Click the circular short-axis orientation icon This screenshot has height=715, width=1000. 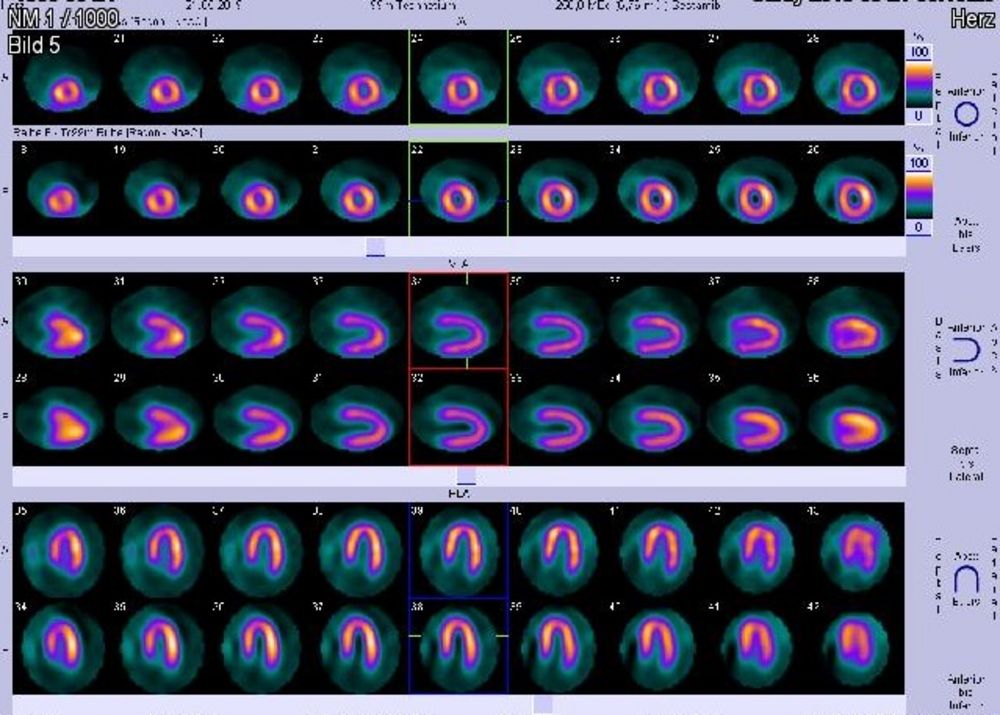(x=966, y=114)
